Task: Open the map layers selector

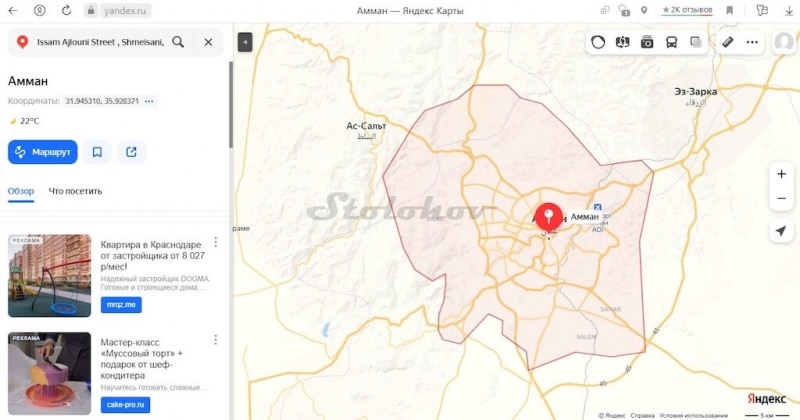Action: point(695,42)
